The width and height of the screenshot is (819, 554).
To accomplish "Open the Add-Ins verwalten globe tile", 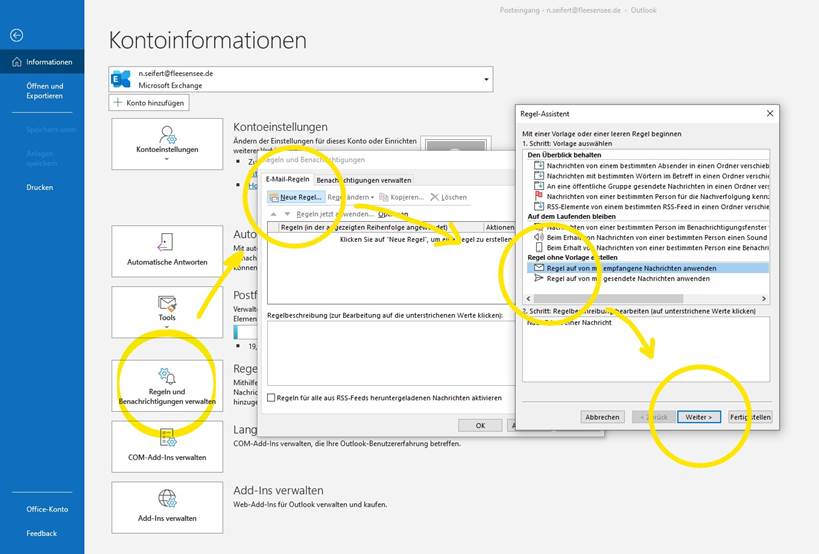I will (167, 508).
